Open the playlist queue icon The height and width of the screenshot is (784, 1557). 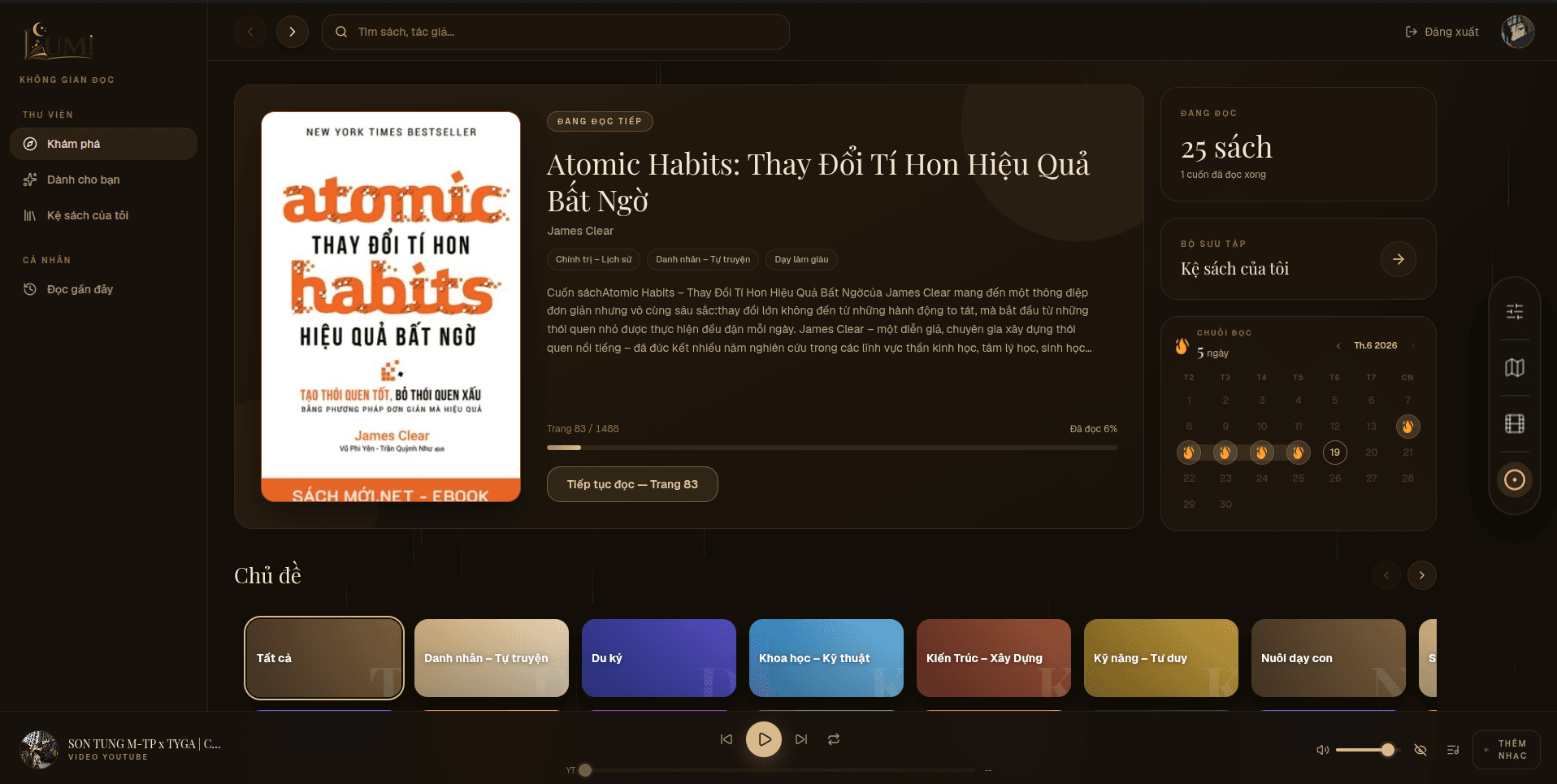pyautogui.click(x=1453, y=750)
